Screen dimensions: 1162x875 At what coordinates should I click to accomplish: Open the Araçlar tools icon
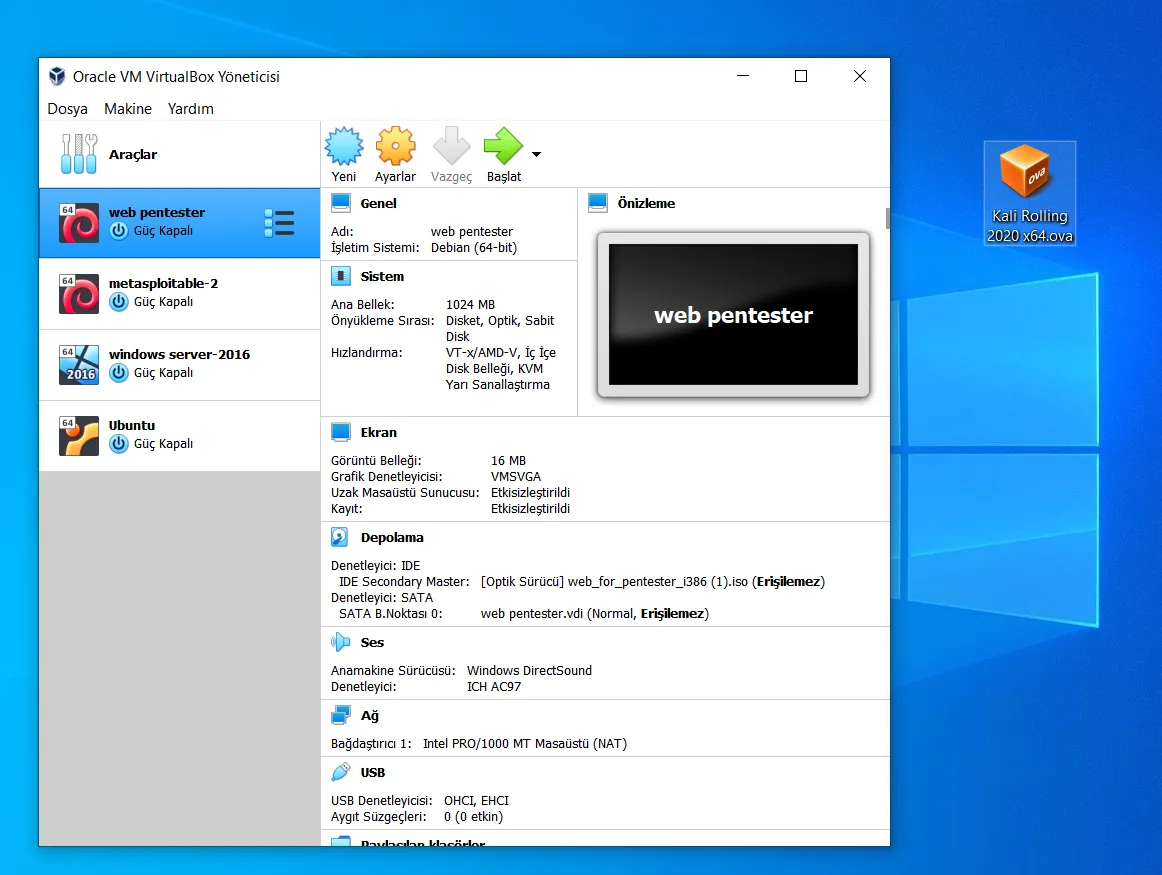79,154
